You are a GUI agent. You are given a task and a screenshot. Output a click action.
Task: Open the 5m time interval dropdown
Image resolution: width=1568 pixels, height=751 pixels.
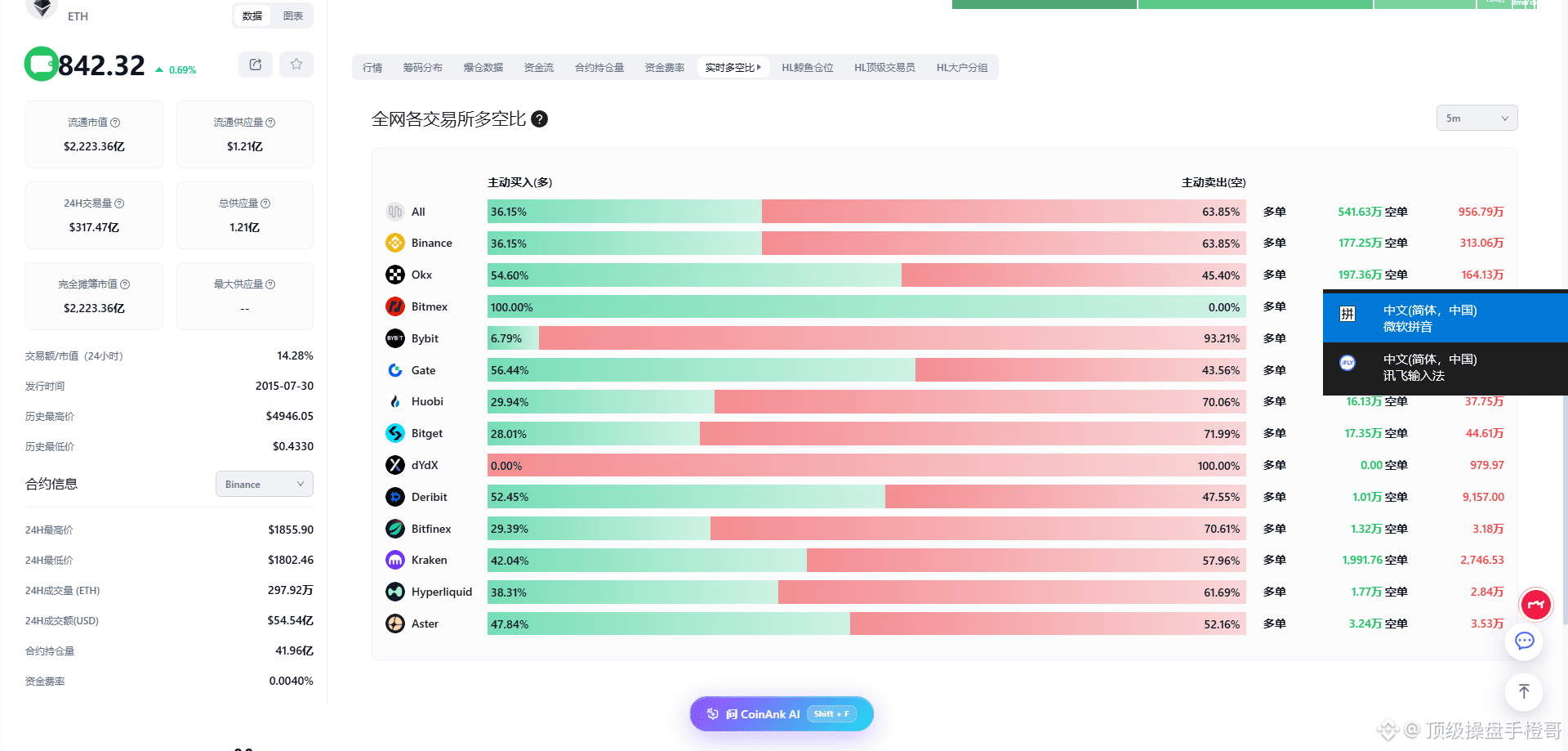coord(1477,118)
